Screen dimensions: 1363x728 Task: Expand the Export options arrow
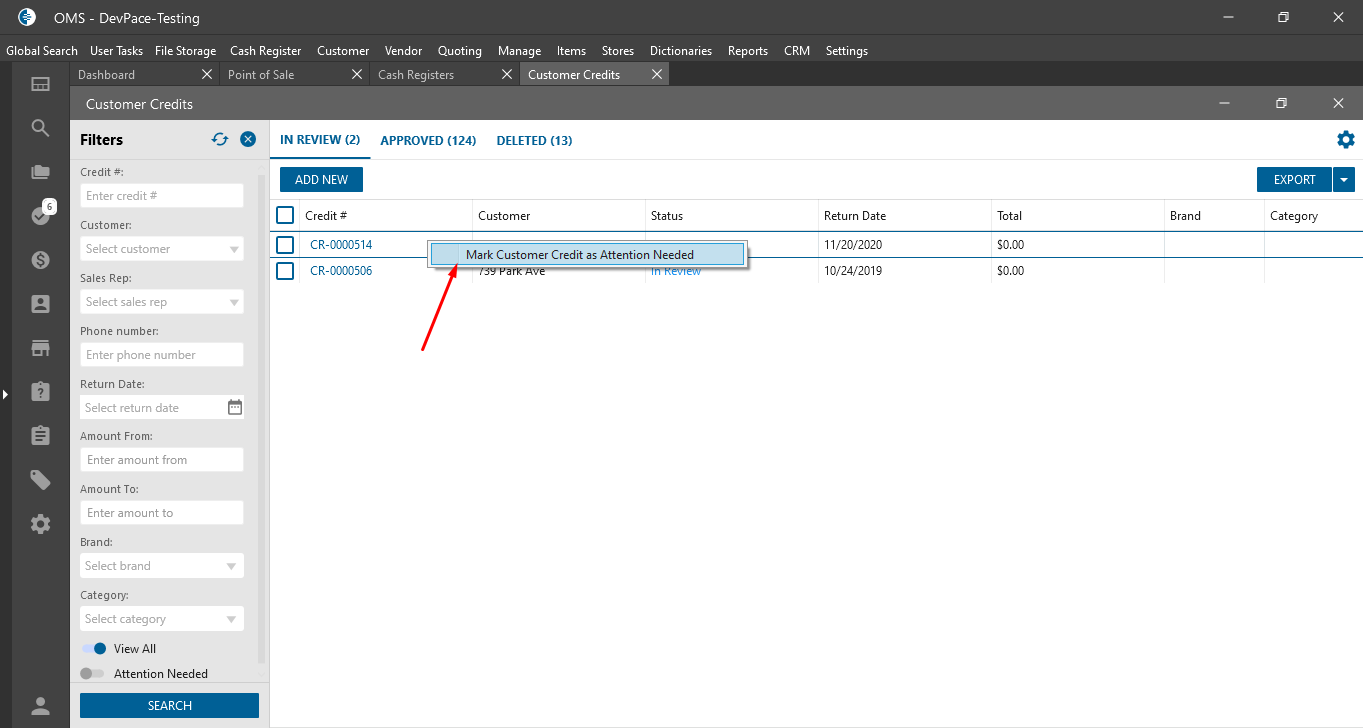pyautogui.click(x=1344, y=180)
